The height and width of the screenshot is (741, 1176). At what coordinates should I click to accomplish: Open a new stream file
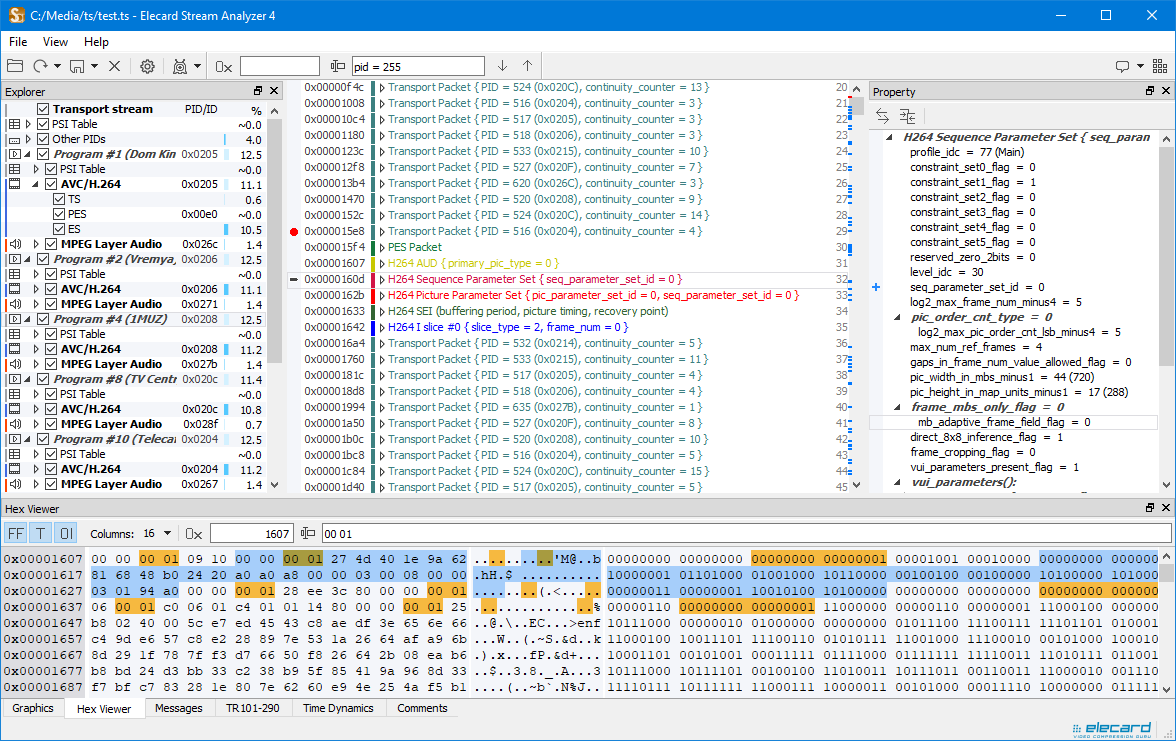pos(14,65)
